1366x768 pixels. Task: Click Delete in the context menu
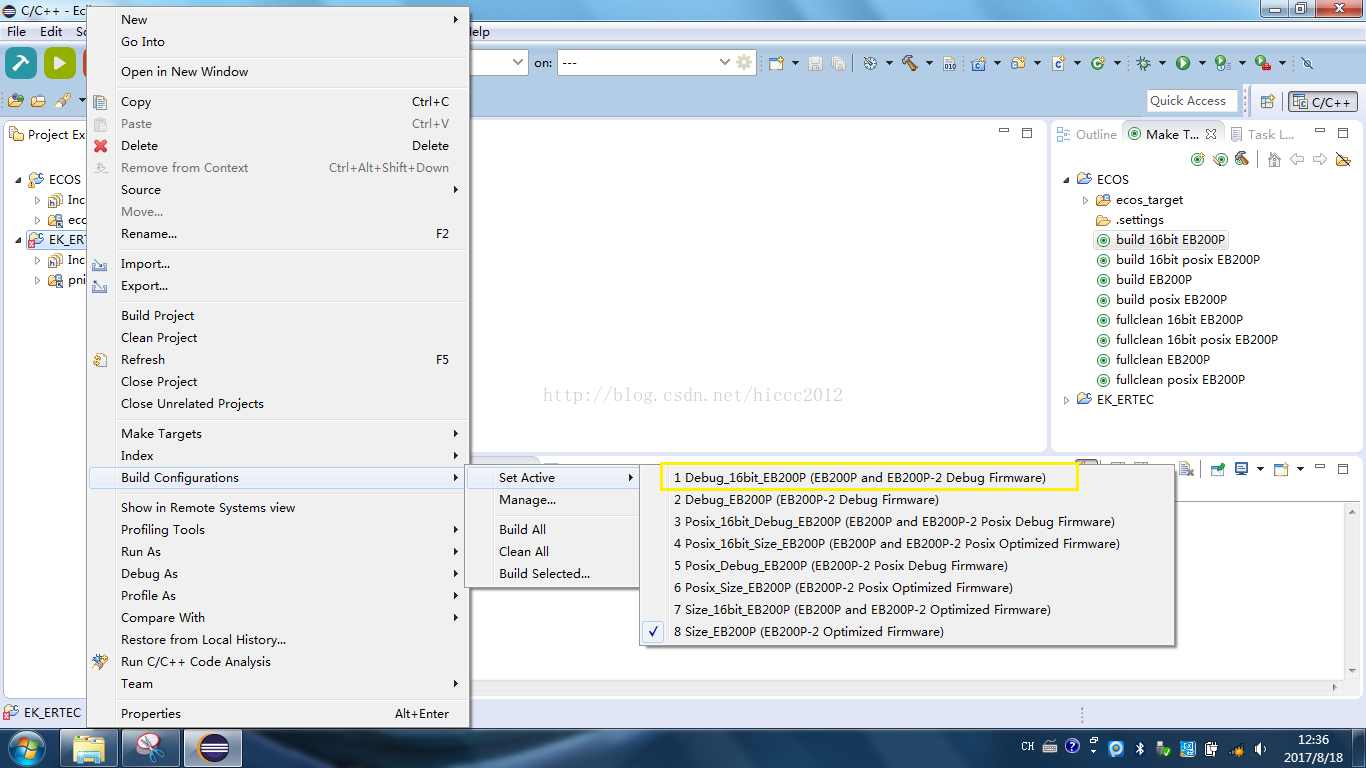click(279, 145)
